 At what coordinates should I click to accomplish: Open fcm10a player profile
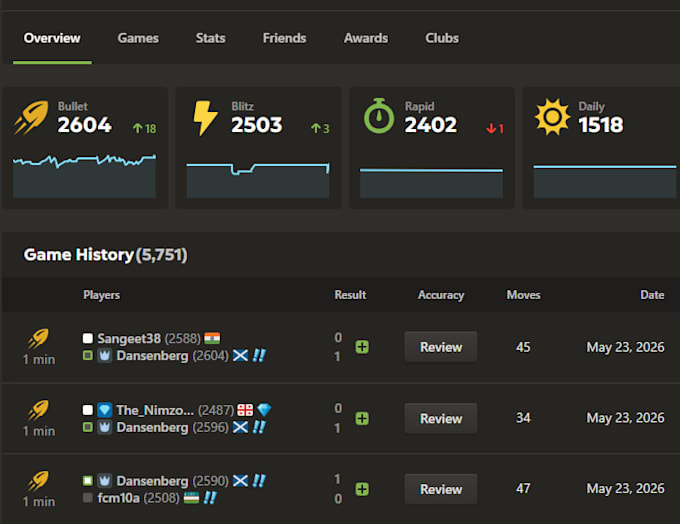click(x=118, y=498)
